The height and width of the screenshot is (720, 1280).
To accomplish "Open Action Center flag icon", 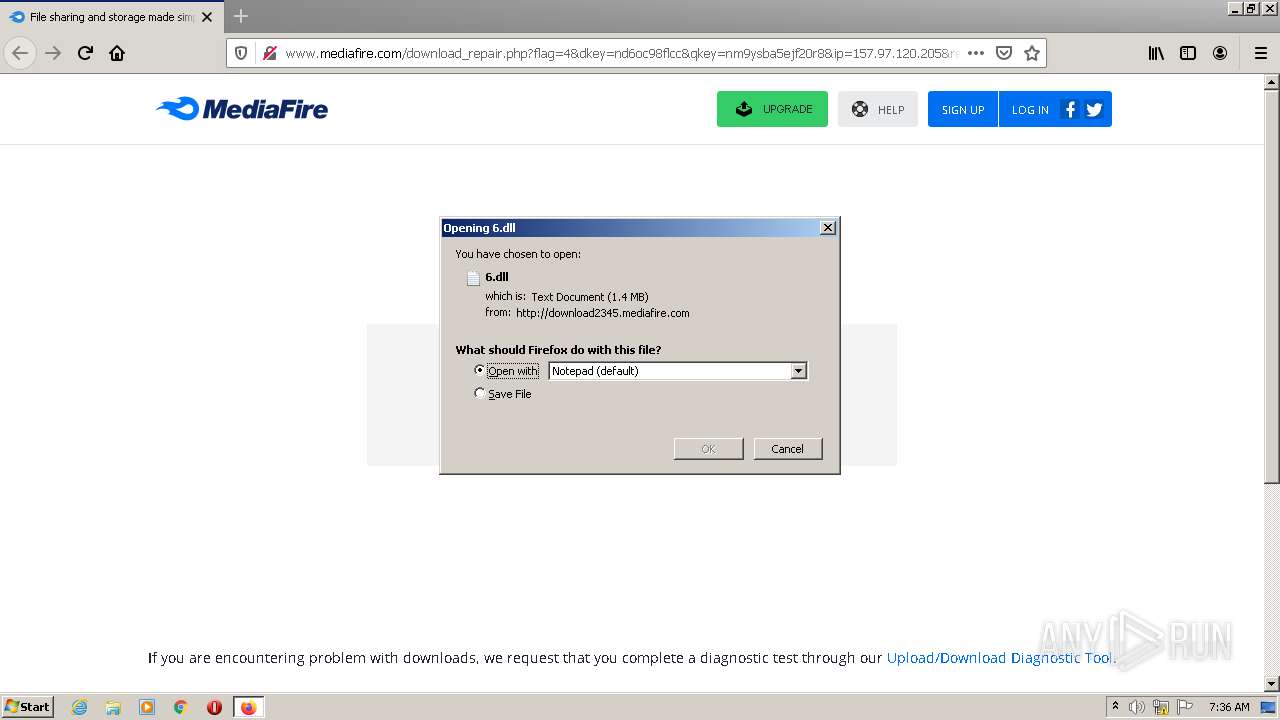I will click(x=1185, y=707).
